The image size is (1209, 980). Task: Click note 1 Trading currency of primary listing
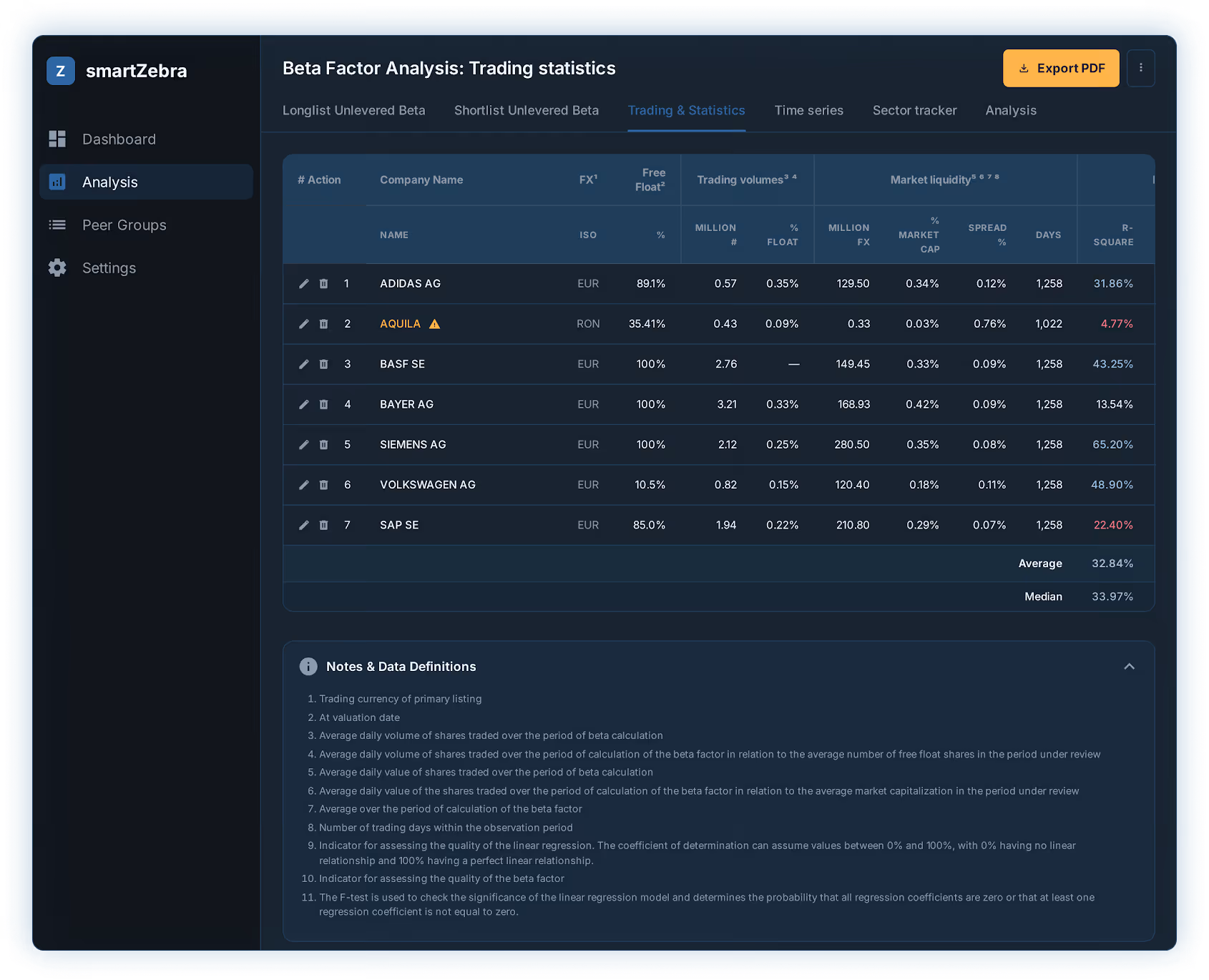[400, 699]
